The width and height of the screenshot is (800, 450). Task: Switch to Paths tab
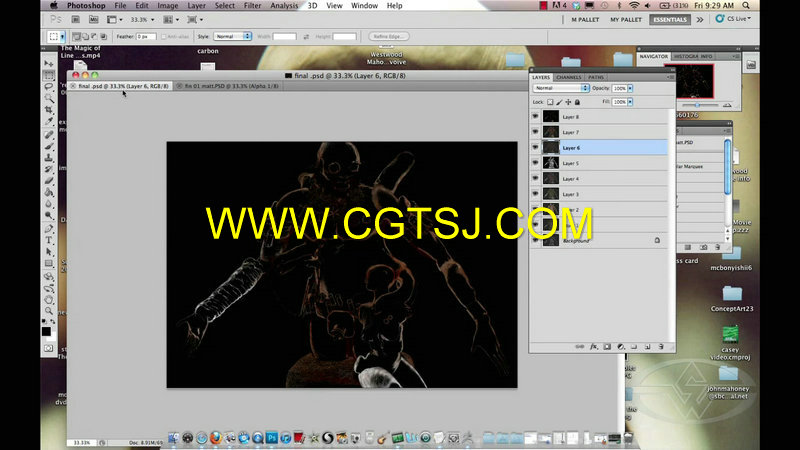click(x=596, y=77)
